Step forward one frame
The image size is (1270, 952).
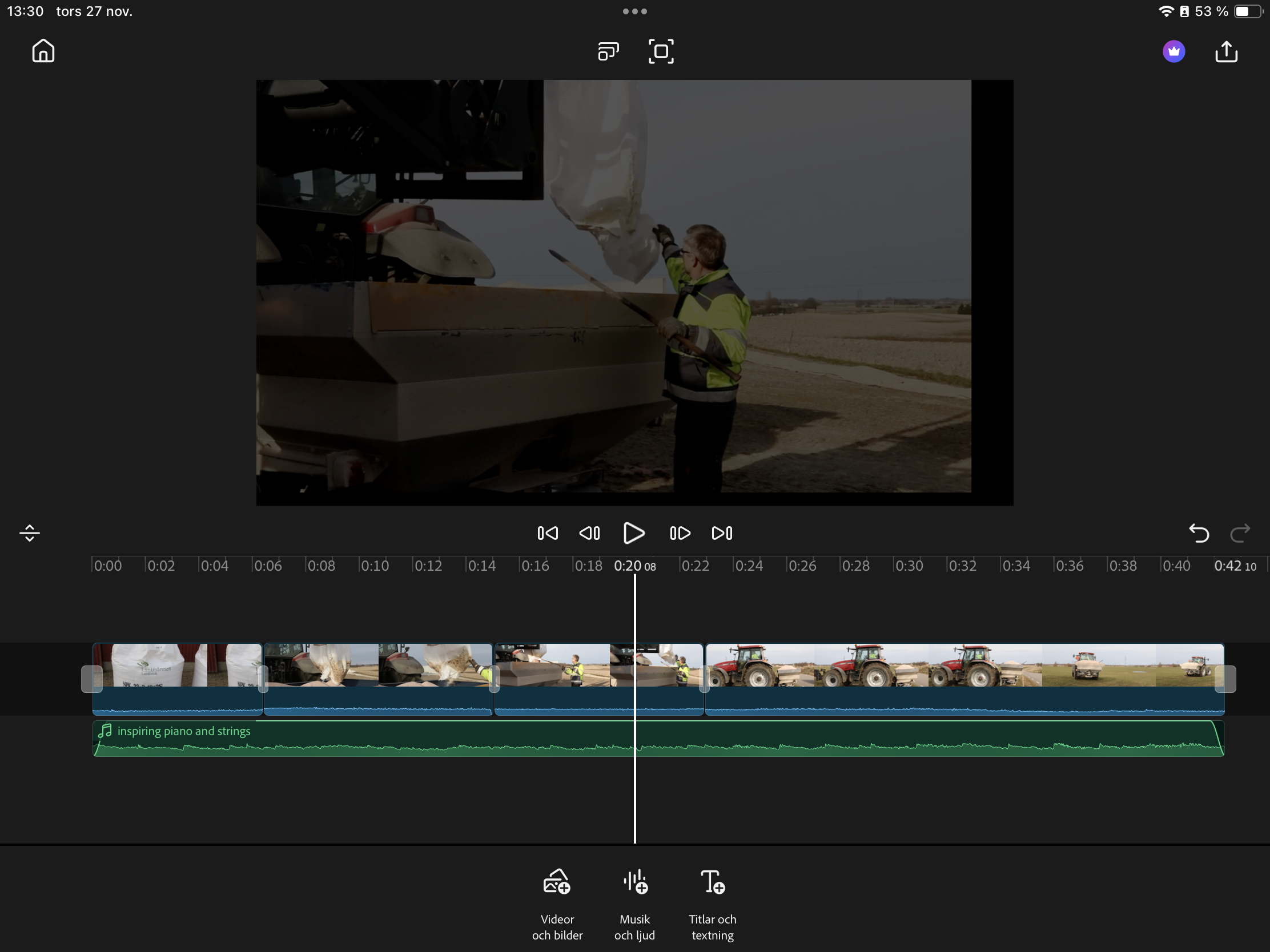[x=680, y=533]
